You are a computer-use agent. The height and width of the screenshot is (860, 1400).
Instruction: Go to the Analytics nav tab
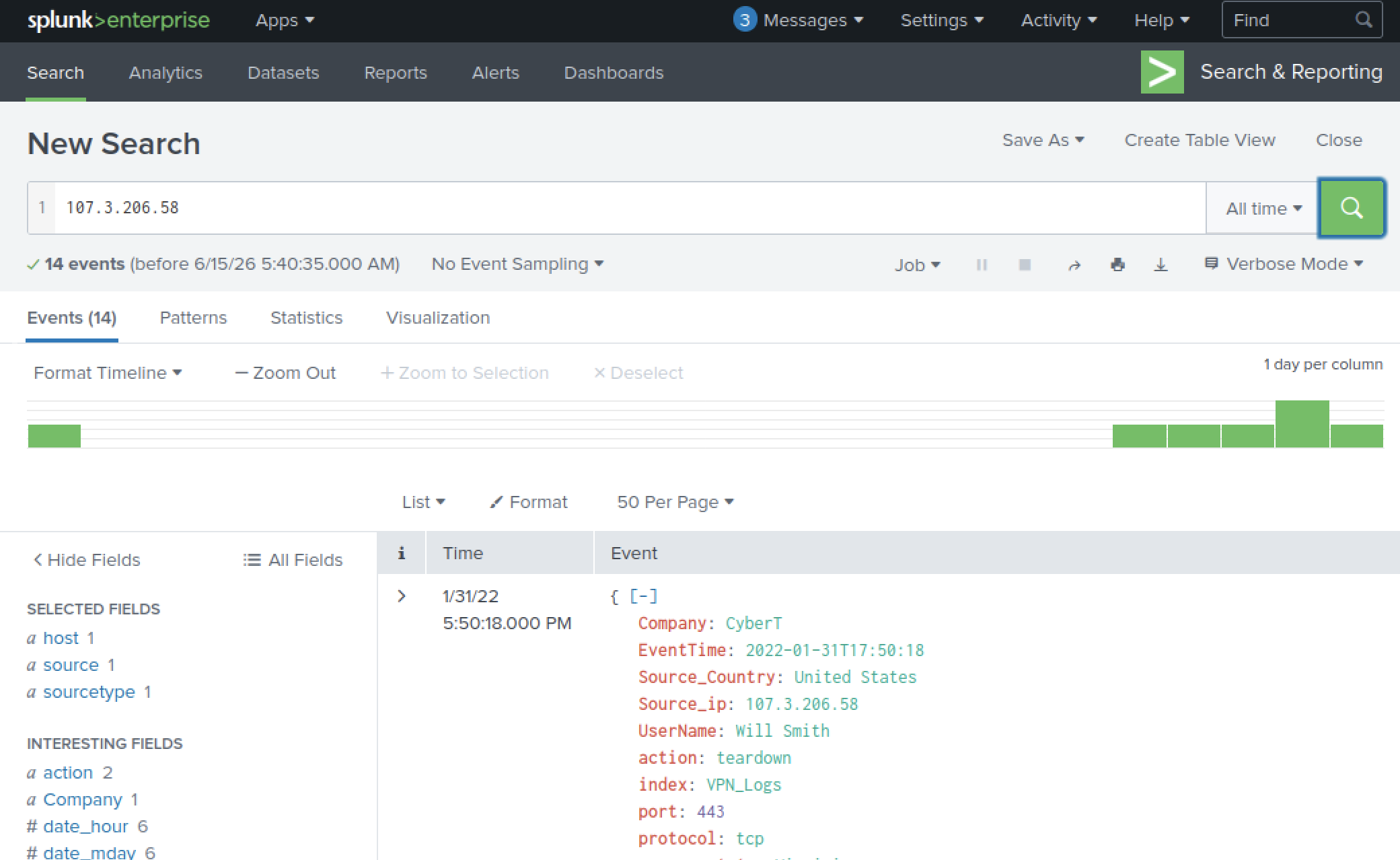[165, 73]
